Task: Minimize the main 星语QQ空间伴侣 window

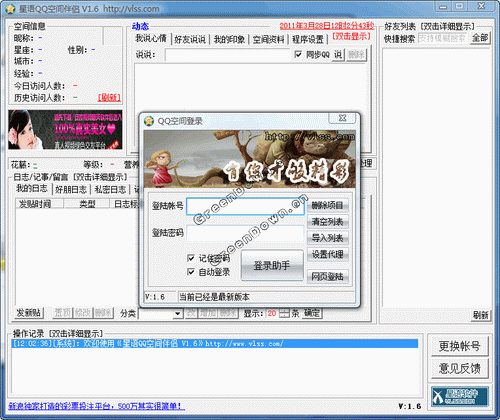Action: pos(443,6)
